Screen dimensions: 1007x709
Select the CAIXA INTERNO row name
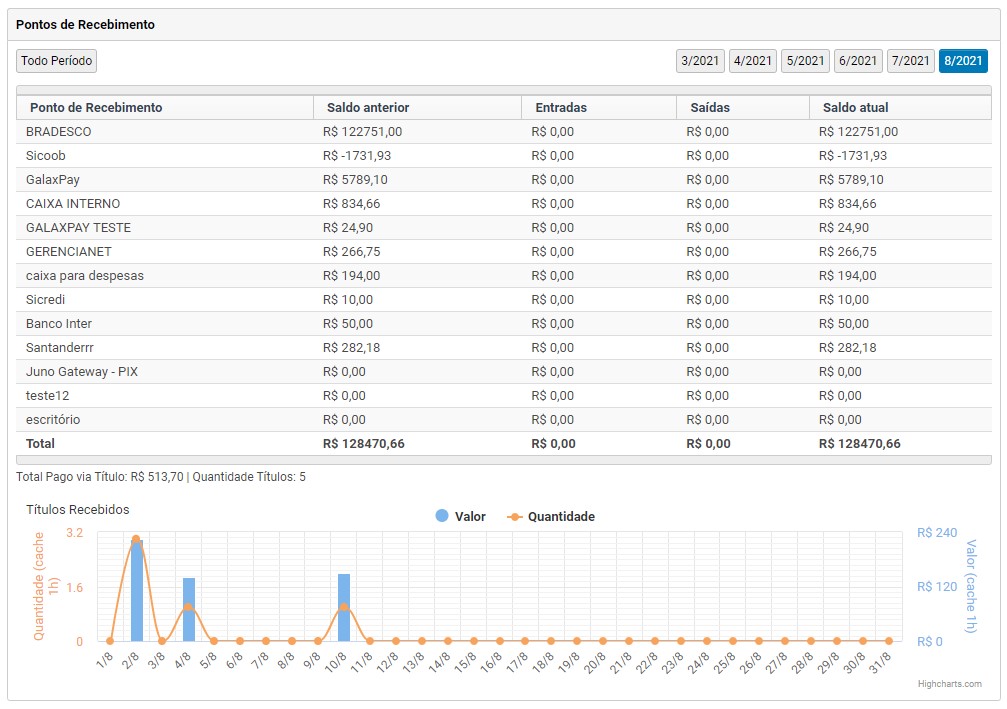73,204
